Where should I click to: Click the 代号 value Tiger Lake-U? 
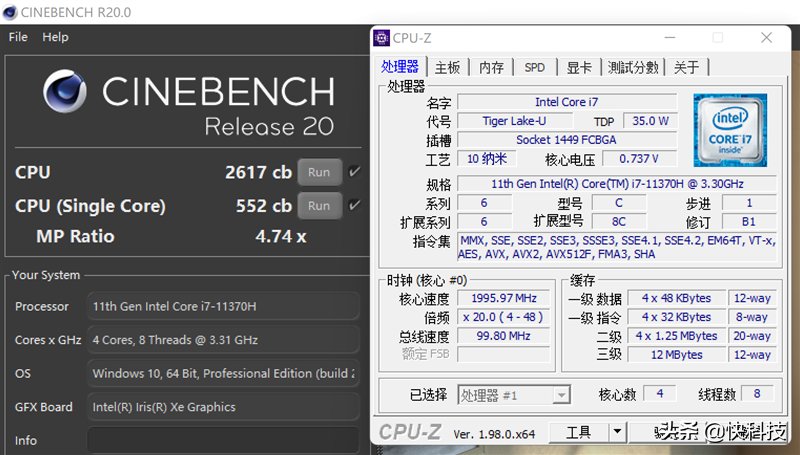[515, 121]
